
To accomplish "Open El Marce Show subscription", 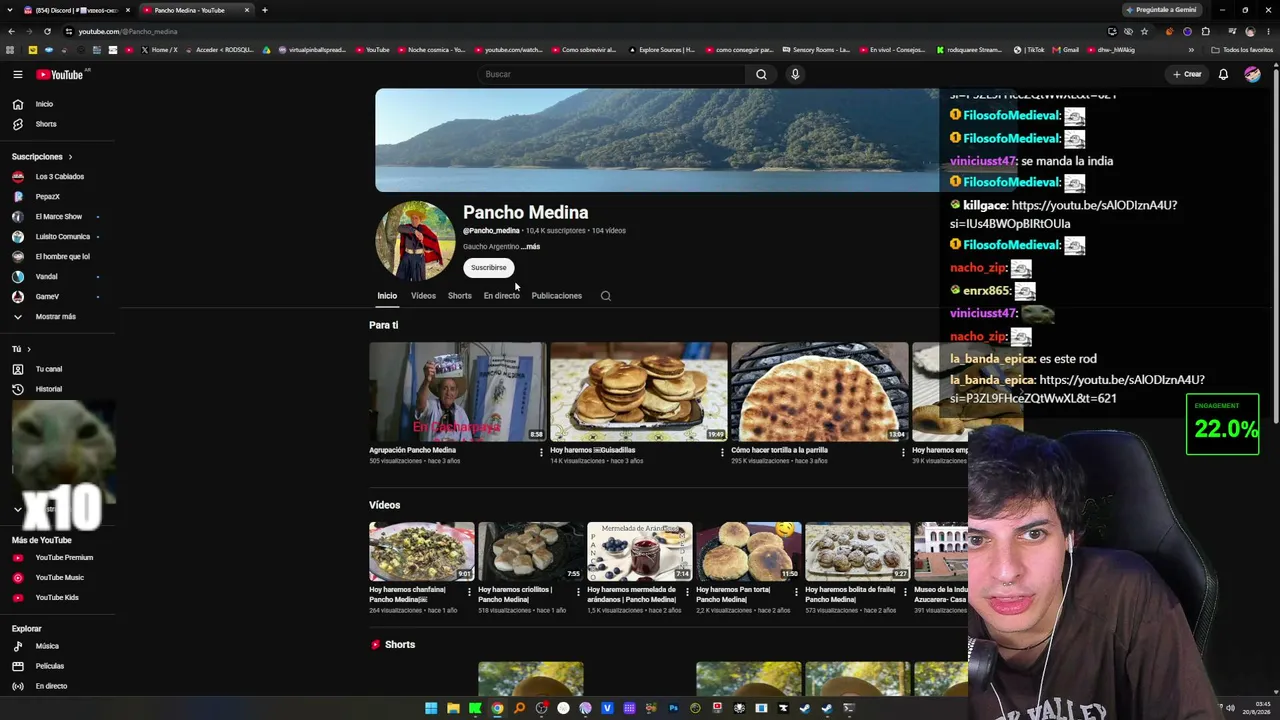I will click(59, 217).
